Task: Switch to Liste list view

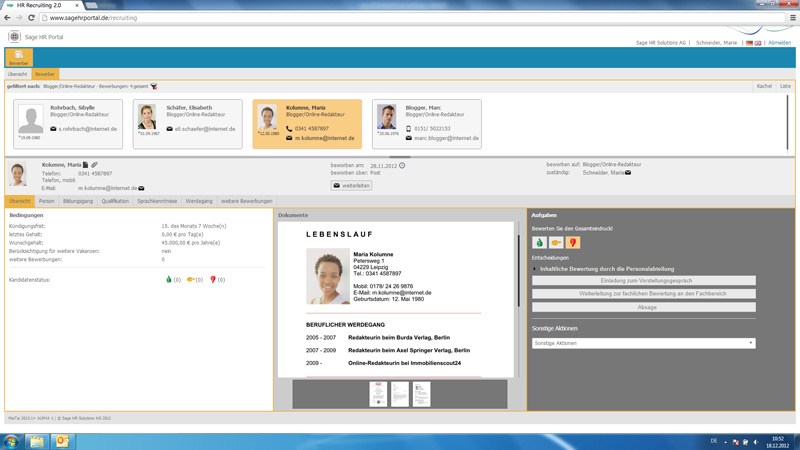Action: click(x=785, y=87)
